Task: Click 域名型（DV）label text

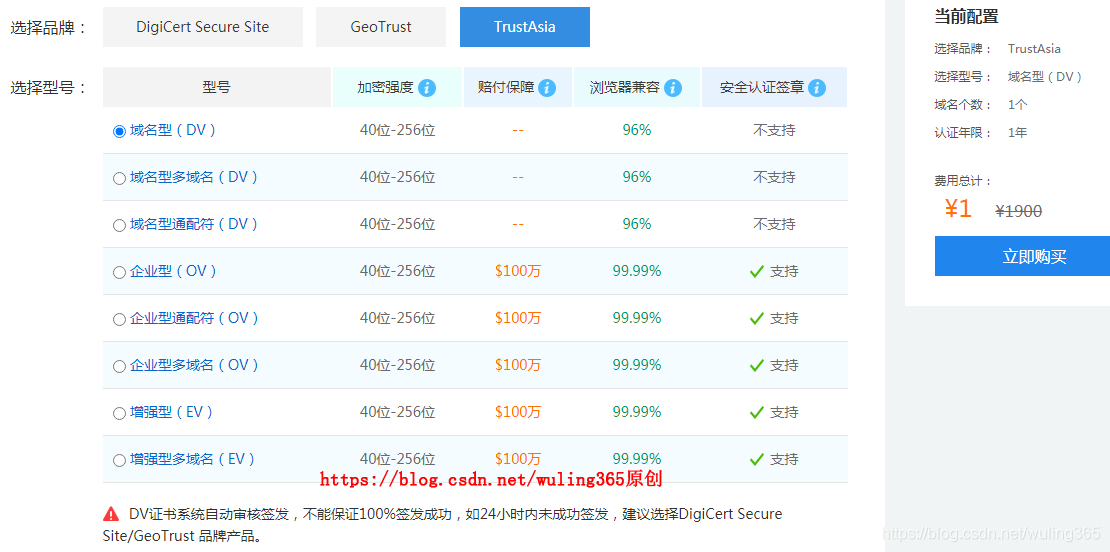Action: pos(173,130)
